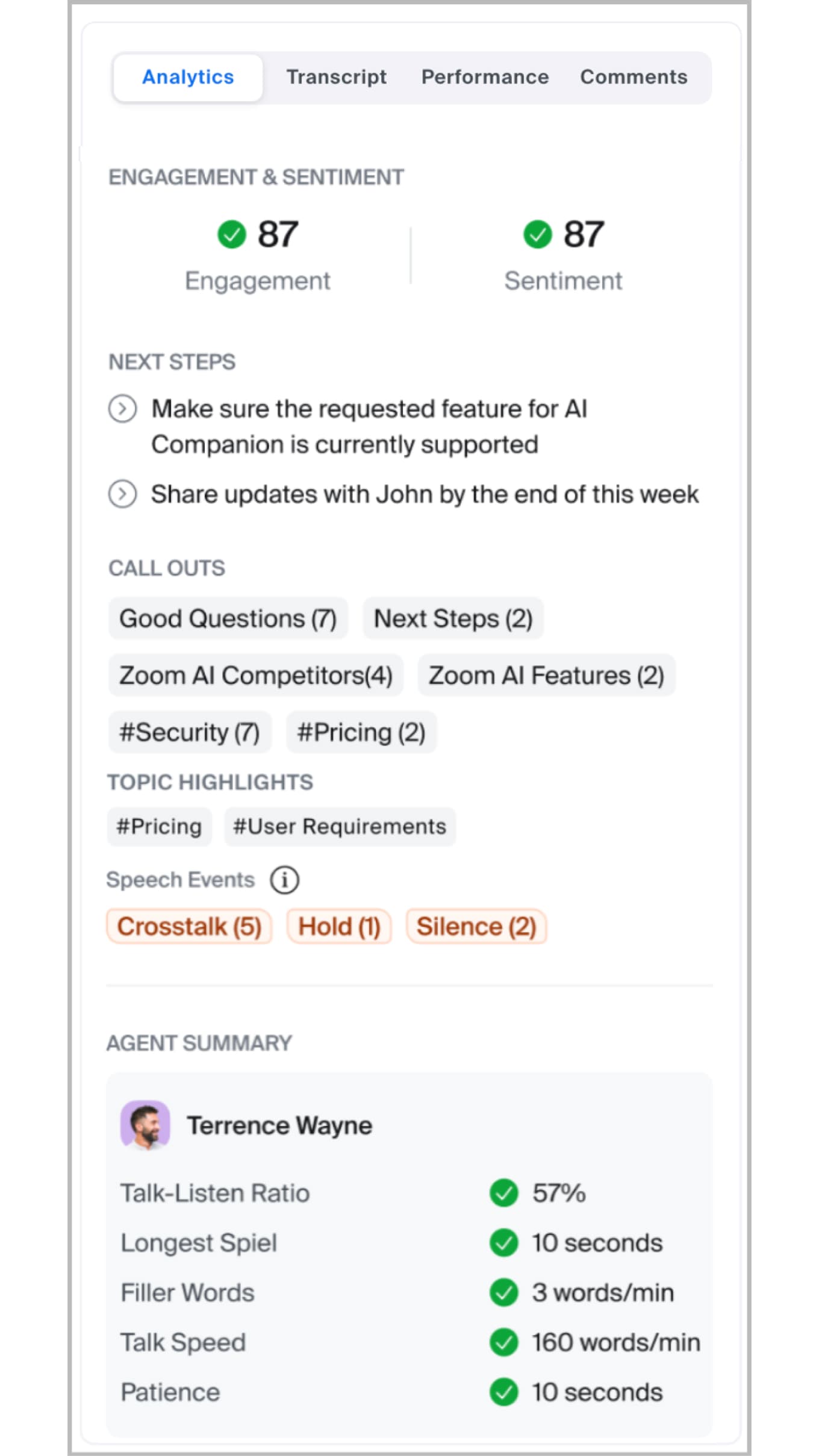Click the Patience green check icon

[503, 1392]
